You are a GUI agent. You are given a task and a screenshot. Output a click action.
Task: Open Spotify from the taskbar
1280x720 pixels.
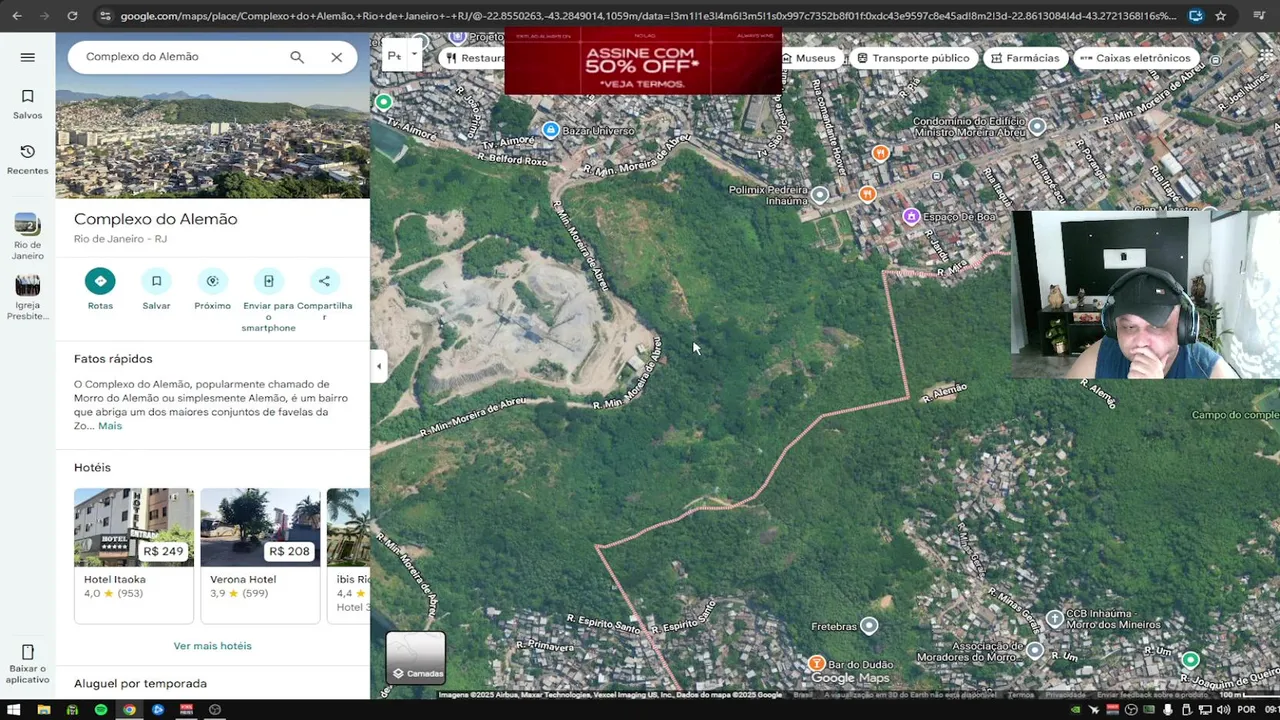pyautogui.click(x=101, y=710)
